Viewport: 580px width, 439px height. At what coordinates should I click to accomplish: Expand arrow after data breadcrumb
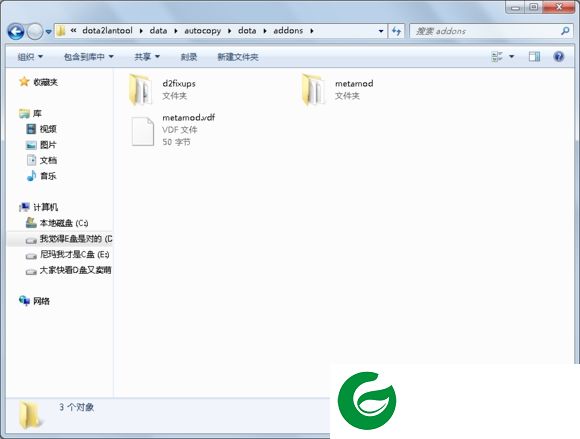click(x=176, y=31)
